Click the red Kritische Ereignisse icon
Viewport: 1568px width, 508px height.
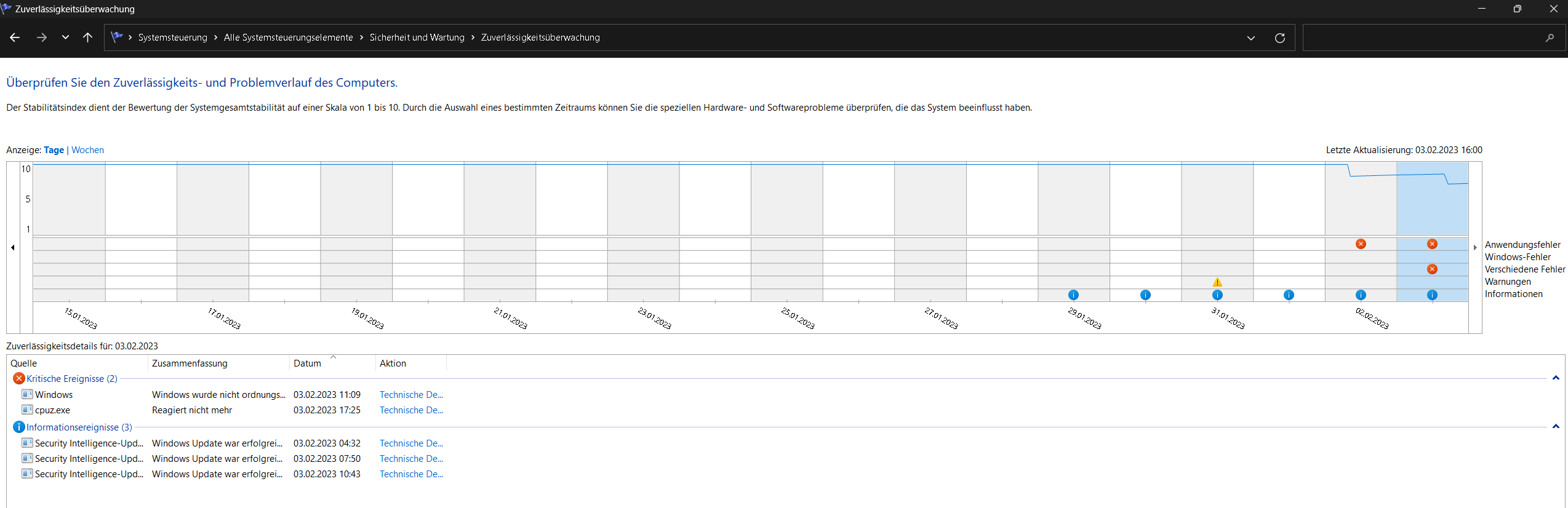tap(19, 378)
